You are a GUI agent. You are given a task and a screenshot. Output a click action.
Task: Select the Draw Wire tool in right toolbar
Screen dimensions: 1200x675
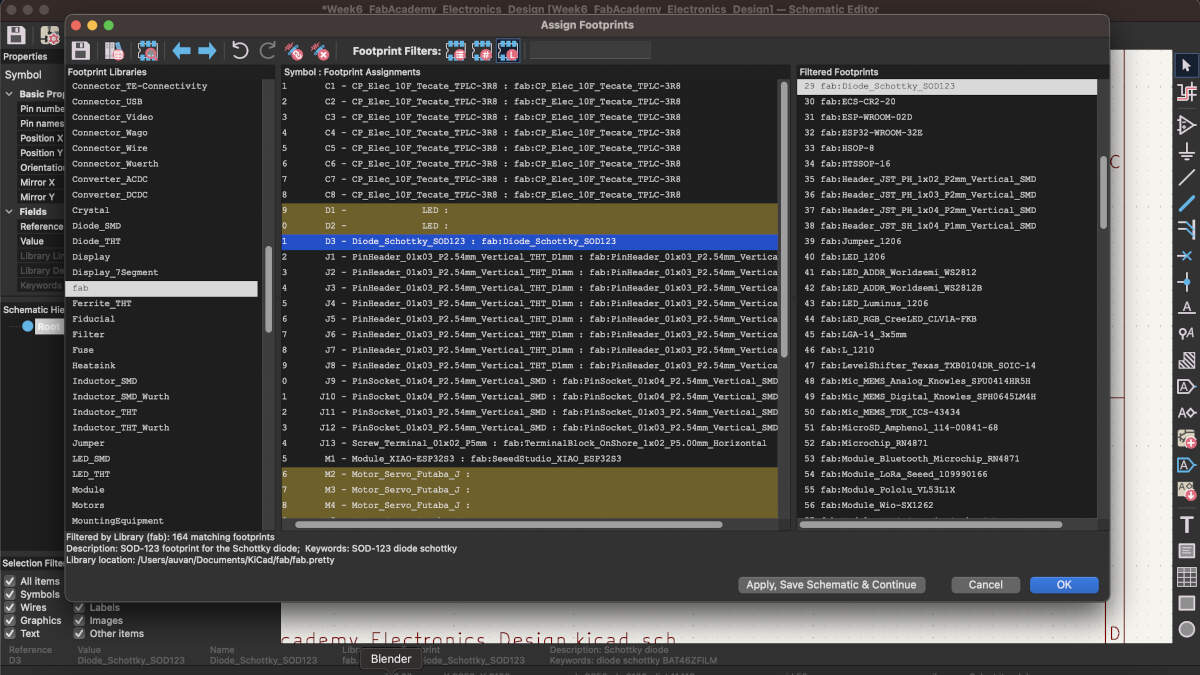tap(1187, 177)
